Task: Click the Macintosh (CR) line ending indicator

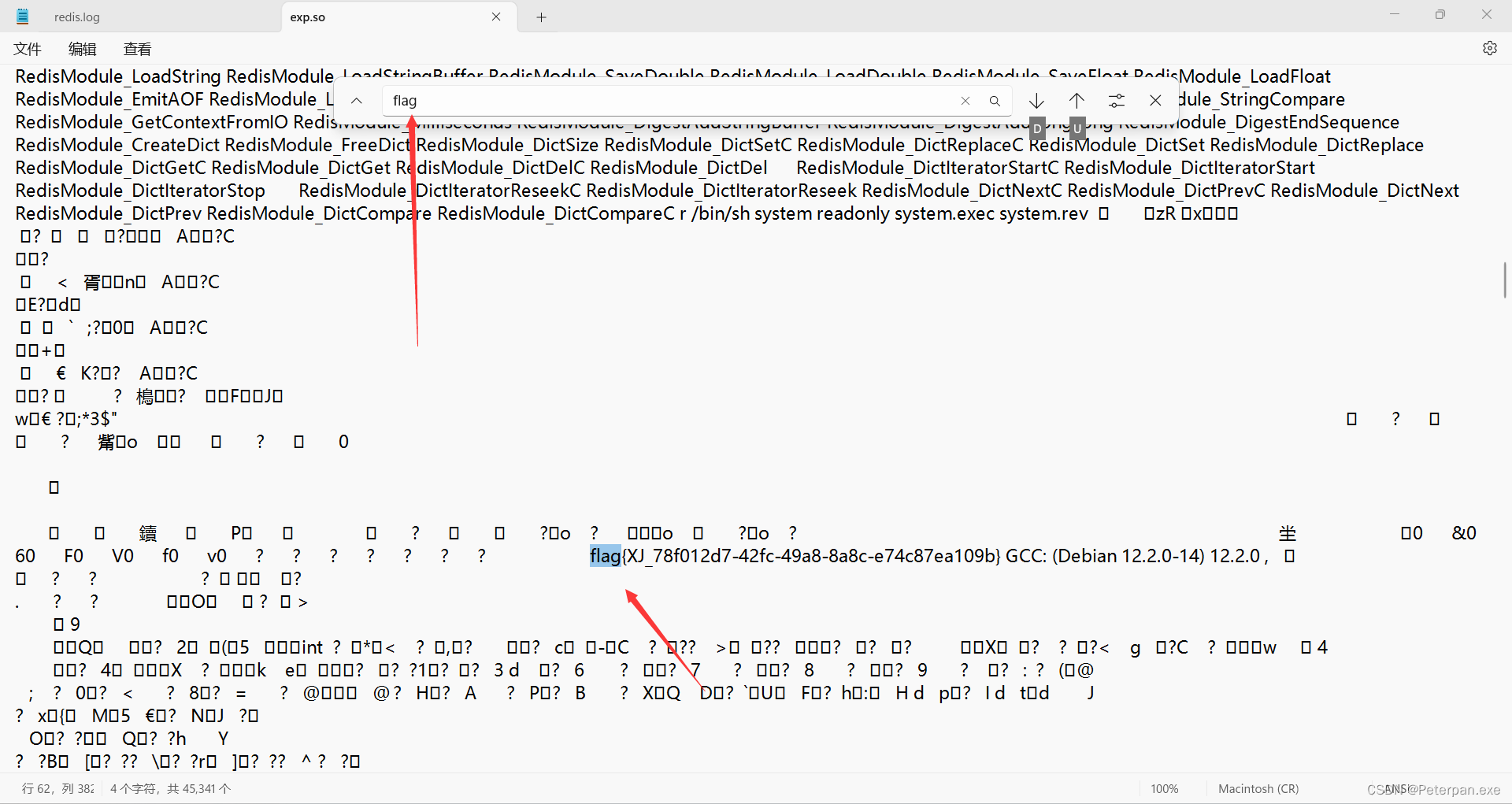Action: click(x=1258, y=788)
